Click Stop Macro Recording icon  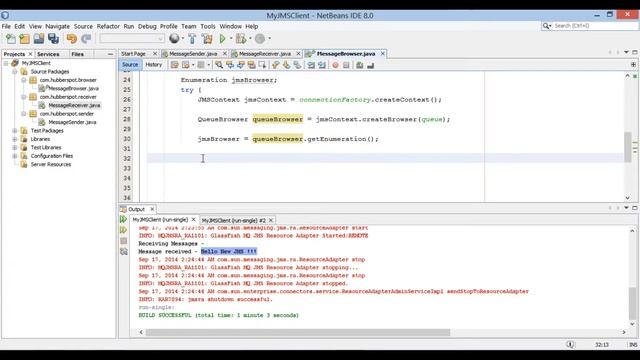[x=346, y=65]
